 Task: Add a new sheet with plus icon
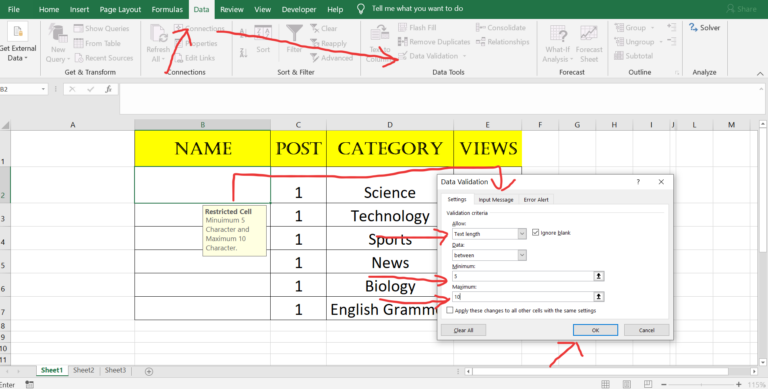coord(149,371)
